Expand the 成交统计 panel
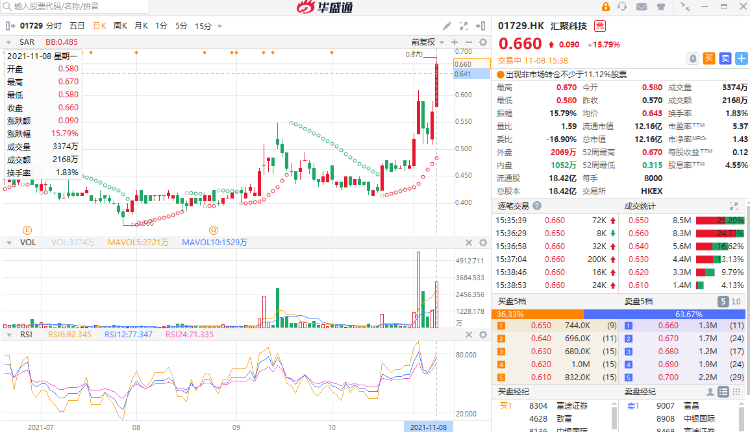This screenshot has width=750, height=432. tap(734, 206)
